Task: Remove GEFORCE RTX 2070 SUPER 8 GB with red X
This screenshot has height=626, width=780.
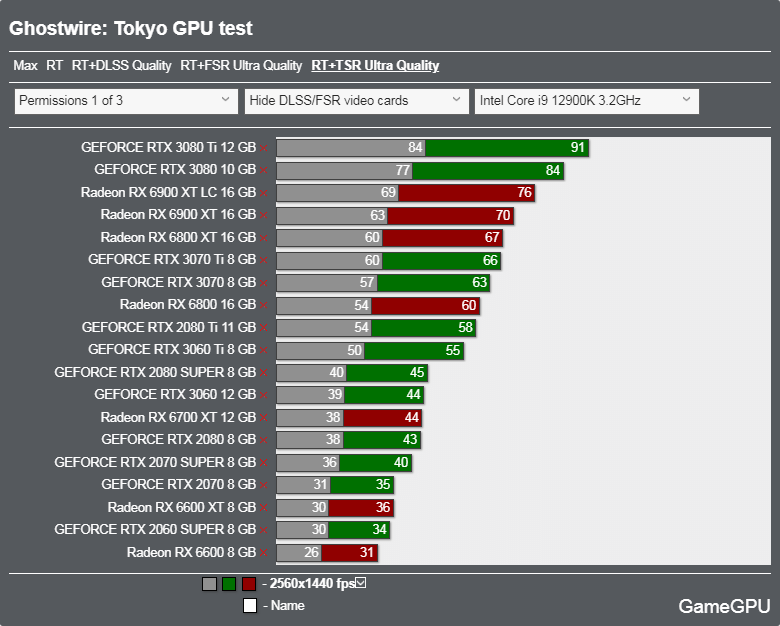Action: point(264,463)
